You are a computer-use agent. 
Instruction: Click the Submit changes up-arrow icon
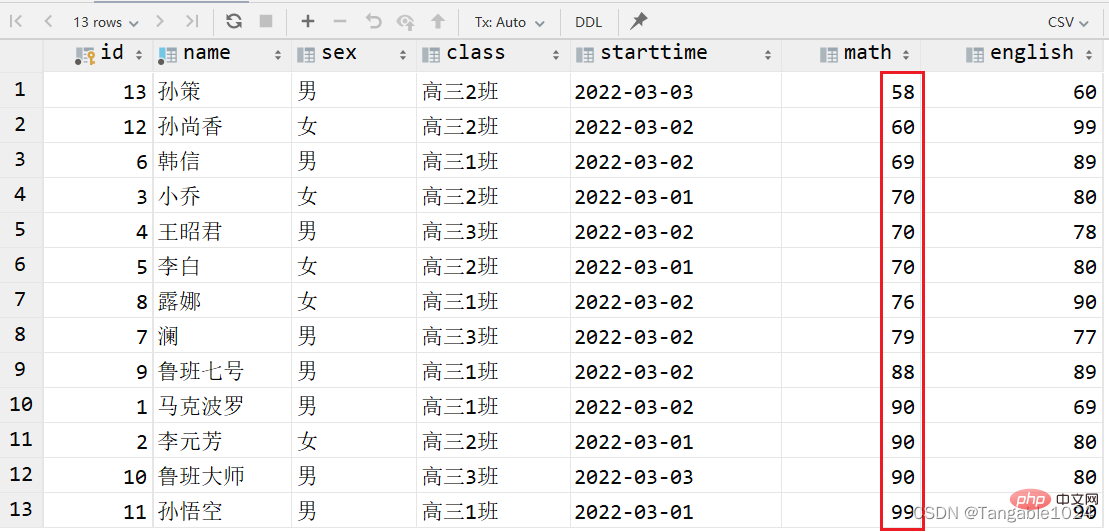(437, 21)
